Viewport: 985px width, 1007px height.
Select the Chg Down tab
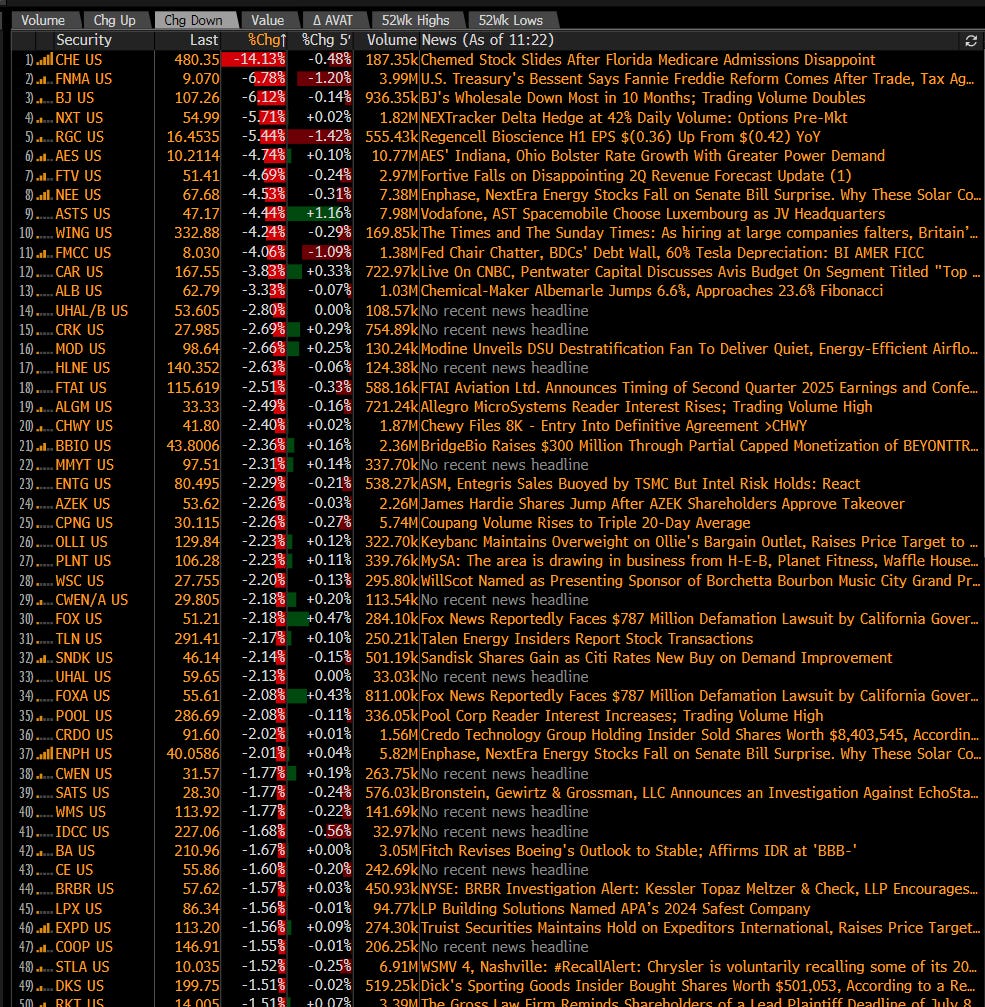[x=193, y=21]
